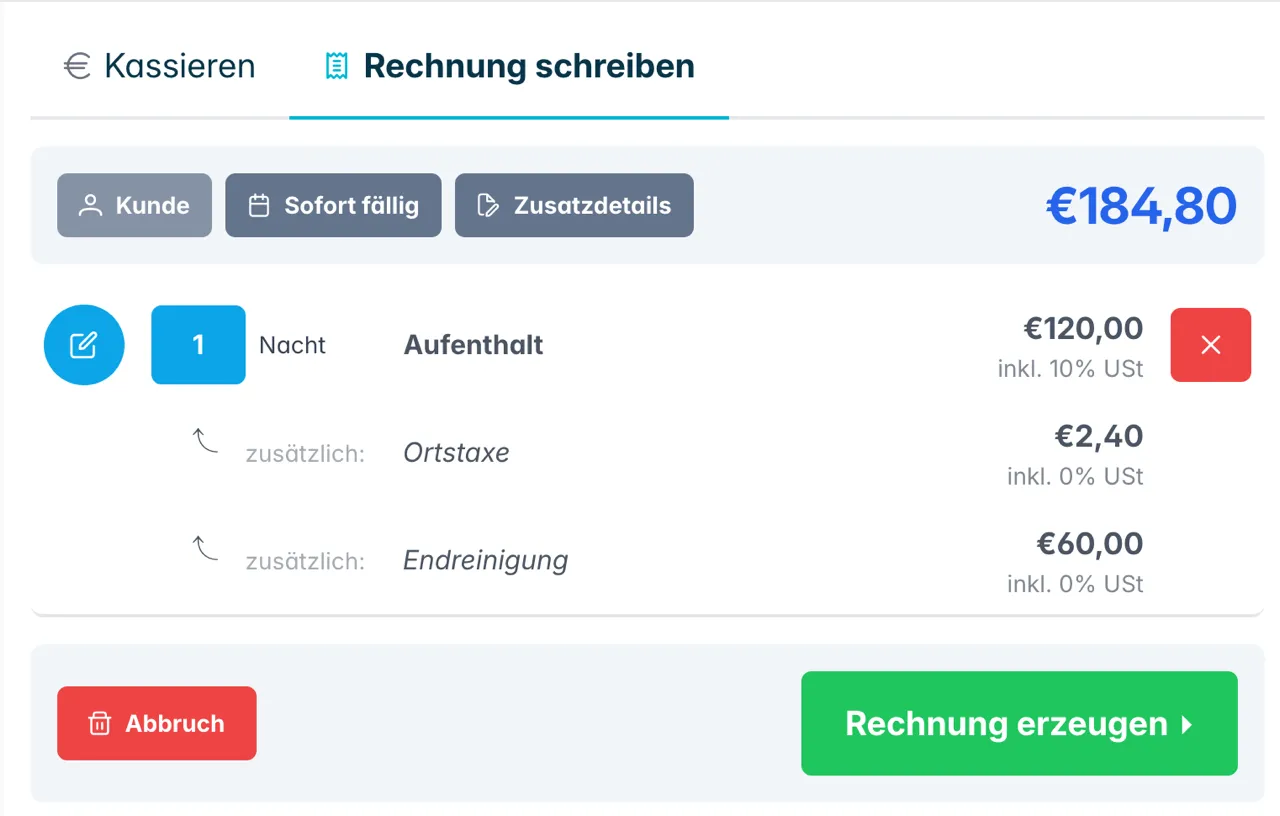
Task: Delete the Aufenthalt line with the red X
Action: (1210, 344)
